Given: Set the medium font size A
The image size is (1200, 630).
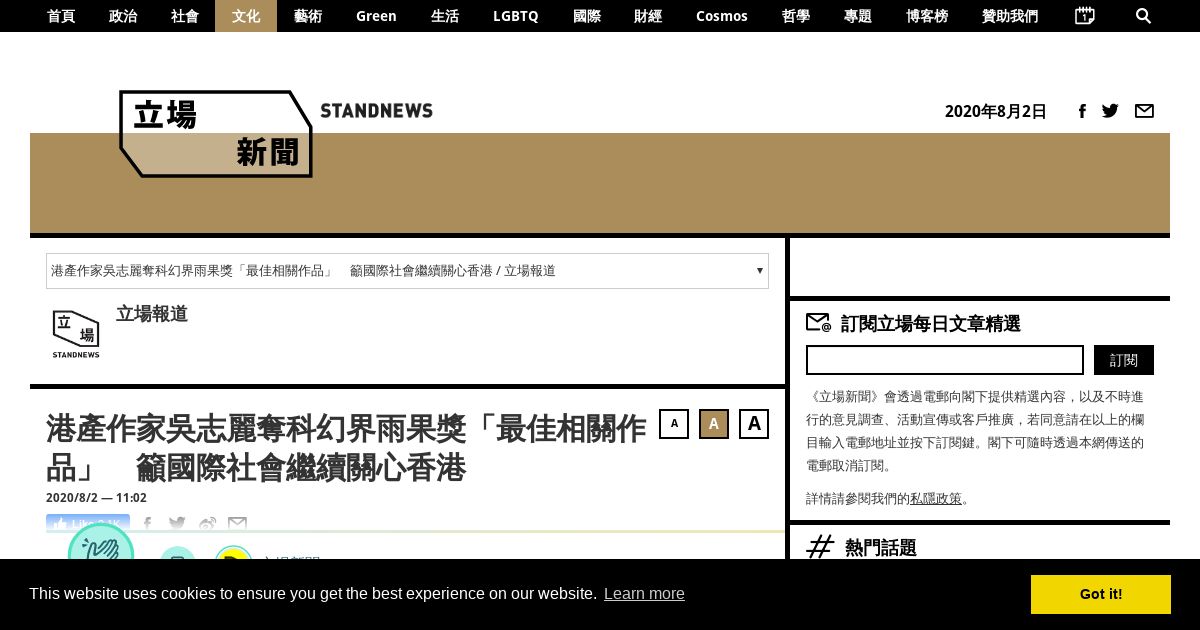Looking at the screenshot, I should [714, 424].
